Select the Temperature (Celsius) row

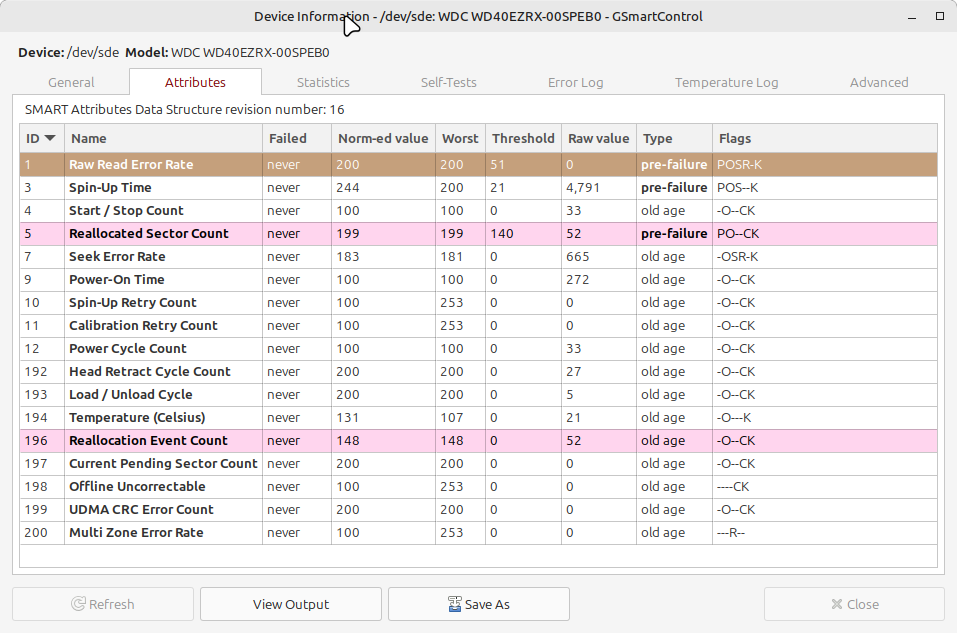click(x=478, y=418)
